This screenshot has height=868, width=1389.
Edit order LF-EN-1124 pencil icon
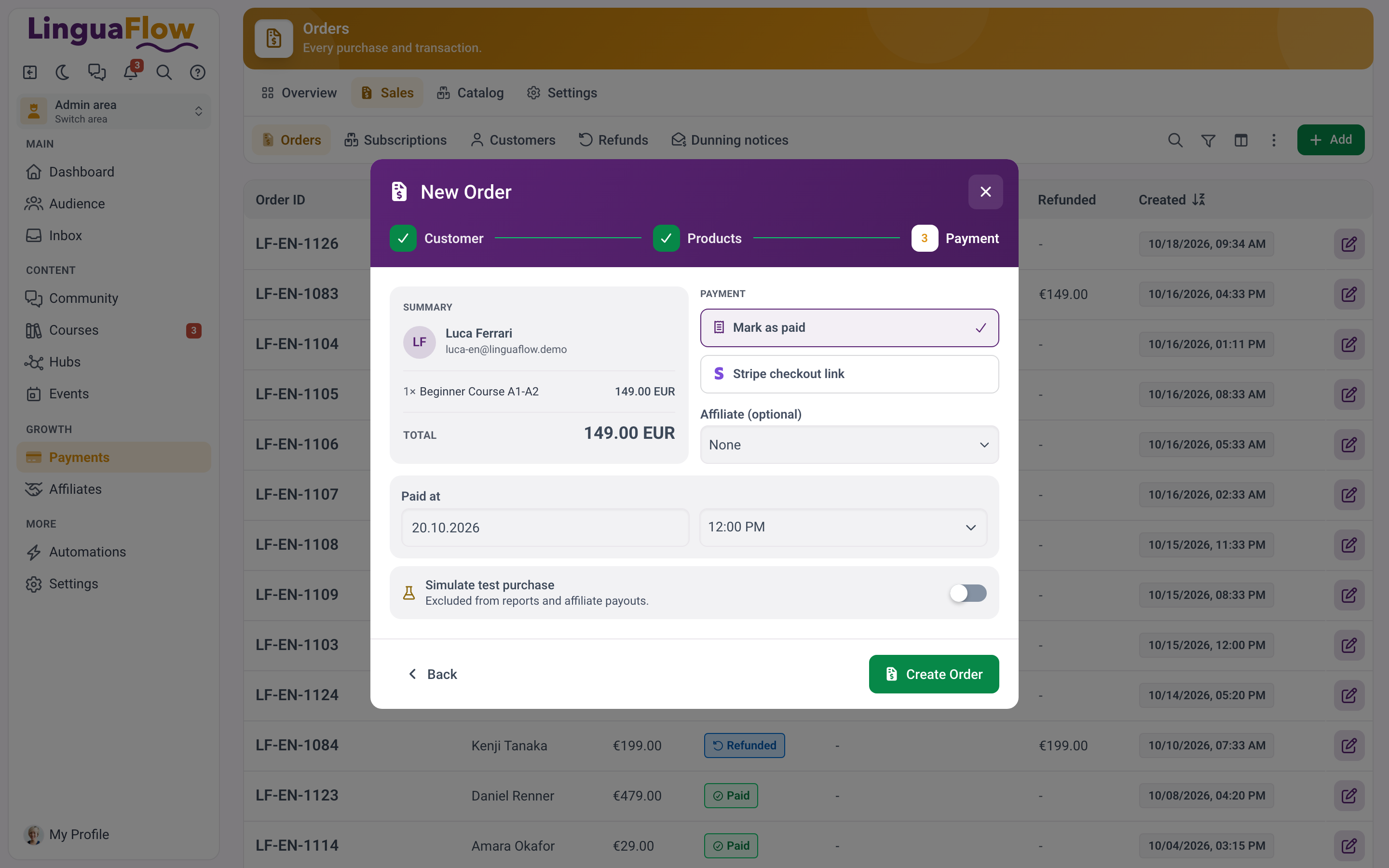point(1349,695)
